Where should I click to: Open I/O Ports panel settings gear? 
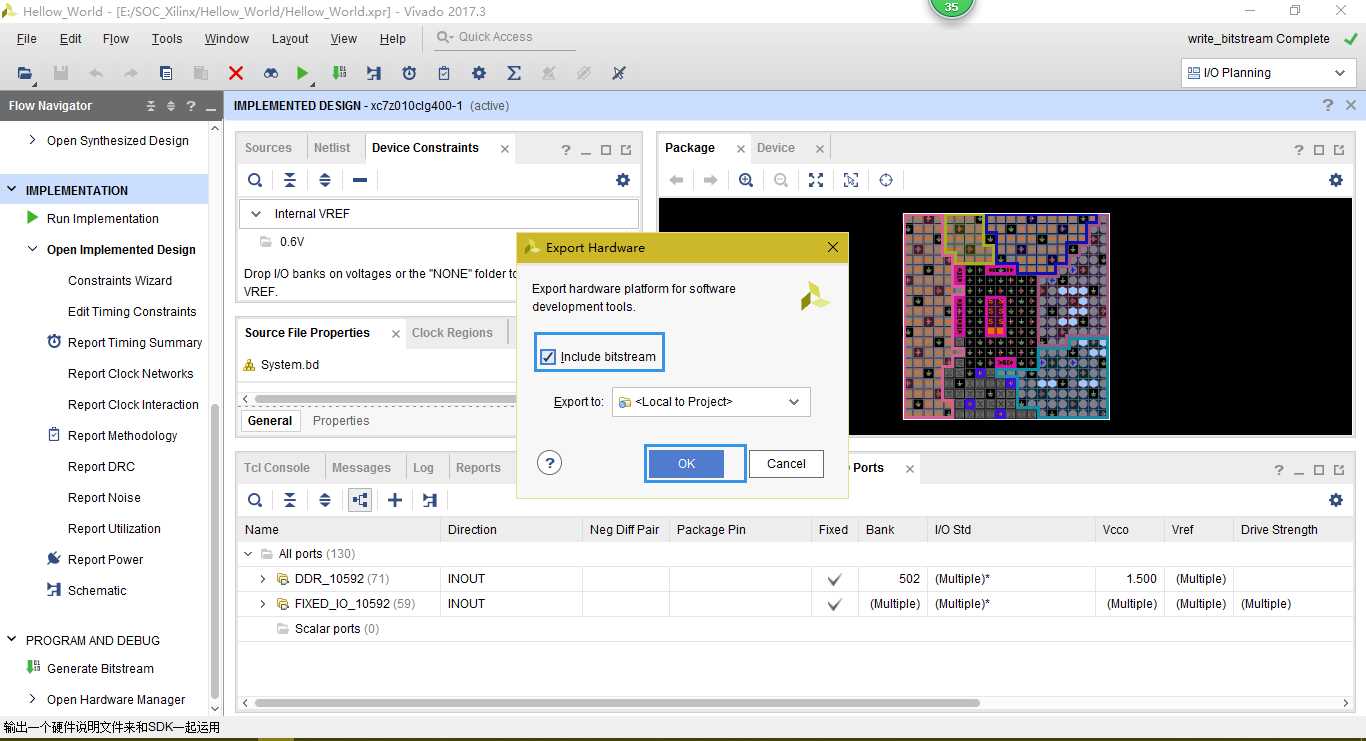1336,500
